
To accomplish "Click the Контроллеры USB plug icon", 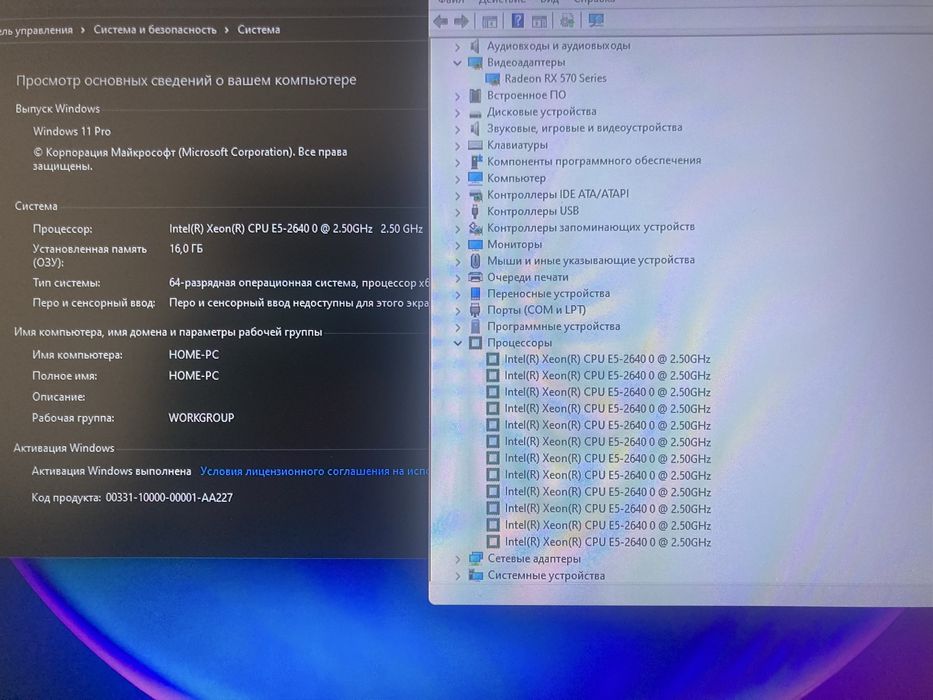I will pyautogui.click(x=475, y=211).
